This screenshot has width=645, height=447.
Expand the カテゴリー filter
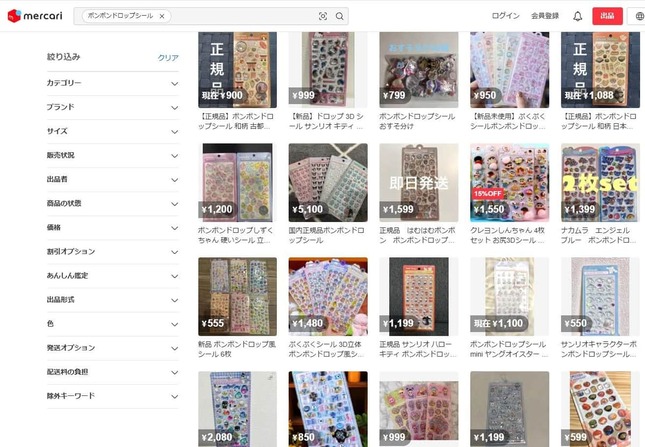tap(112, 83)
